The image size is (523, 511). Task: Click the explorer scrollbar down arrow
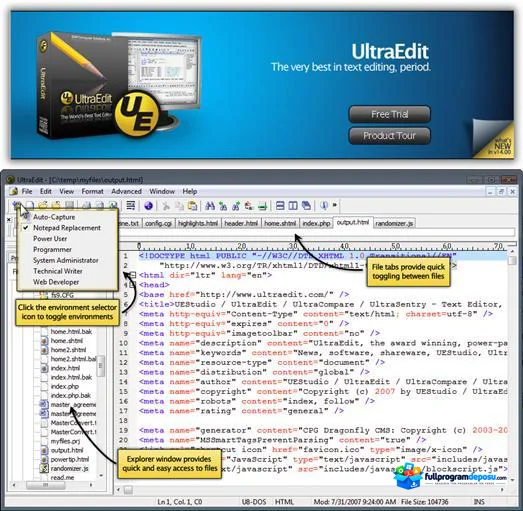point(101,476)
